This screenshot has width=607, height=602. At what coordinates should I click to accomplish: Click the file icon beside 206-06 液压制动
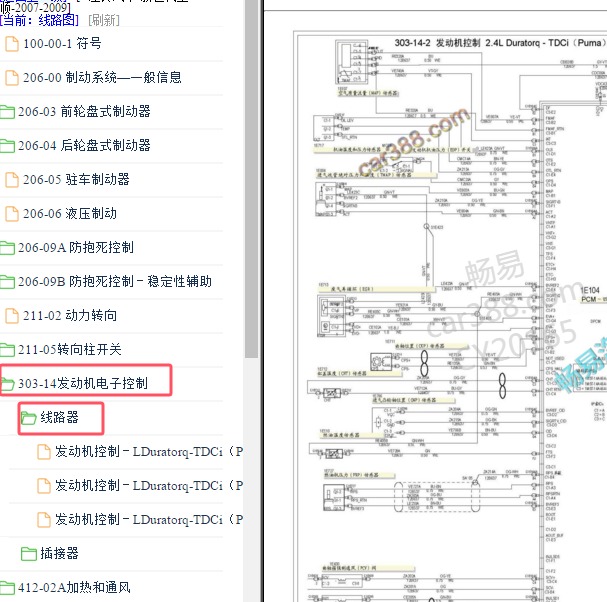(x=11, y=214)
